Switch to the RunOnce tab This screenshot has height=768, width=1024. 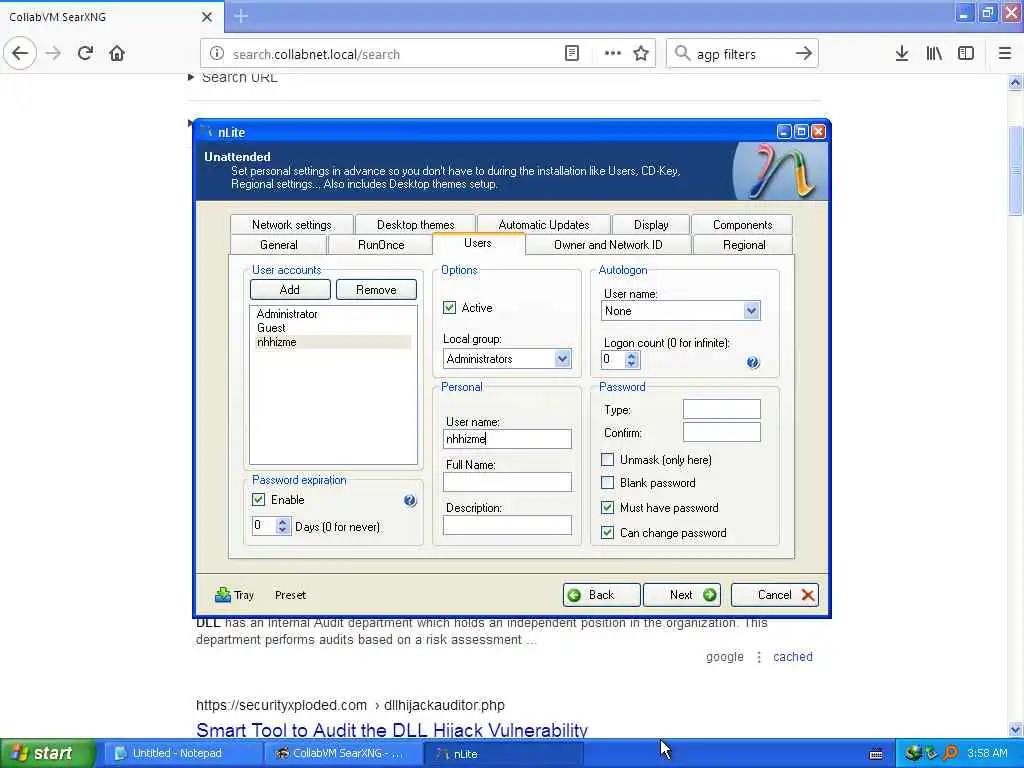[x=381, y=245]
